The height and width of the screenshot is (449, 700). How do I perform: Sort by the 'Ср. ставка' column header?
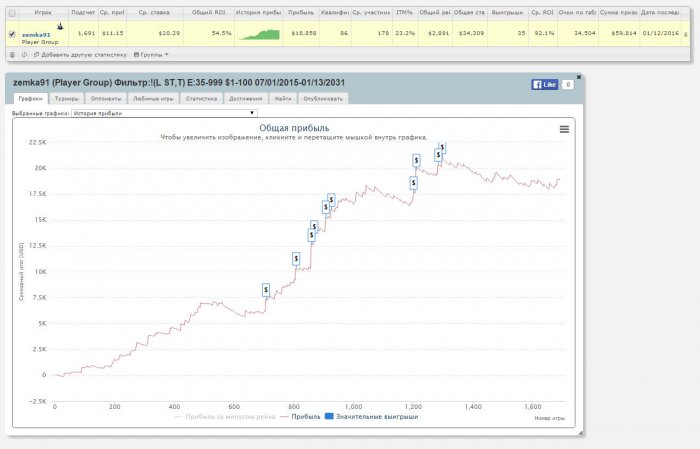tap(154, 13)
